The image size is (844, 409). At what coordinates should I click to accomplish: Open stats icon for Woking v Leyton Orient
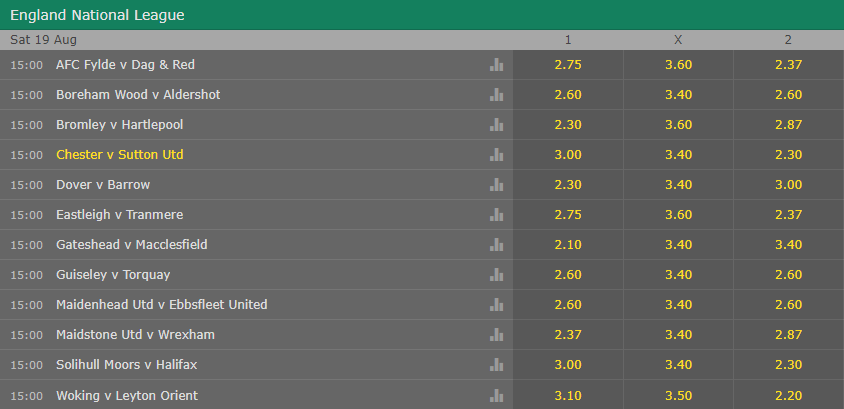[496, 396]
